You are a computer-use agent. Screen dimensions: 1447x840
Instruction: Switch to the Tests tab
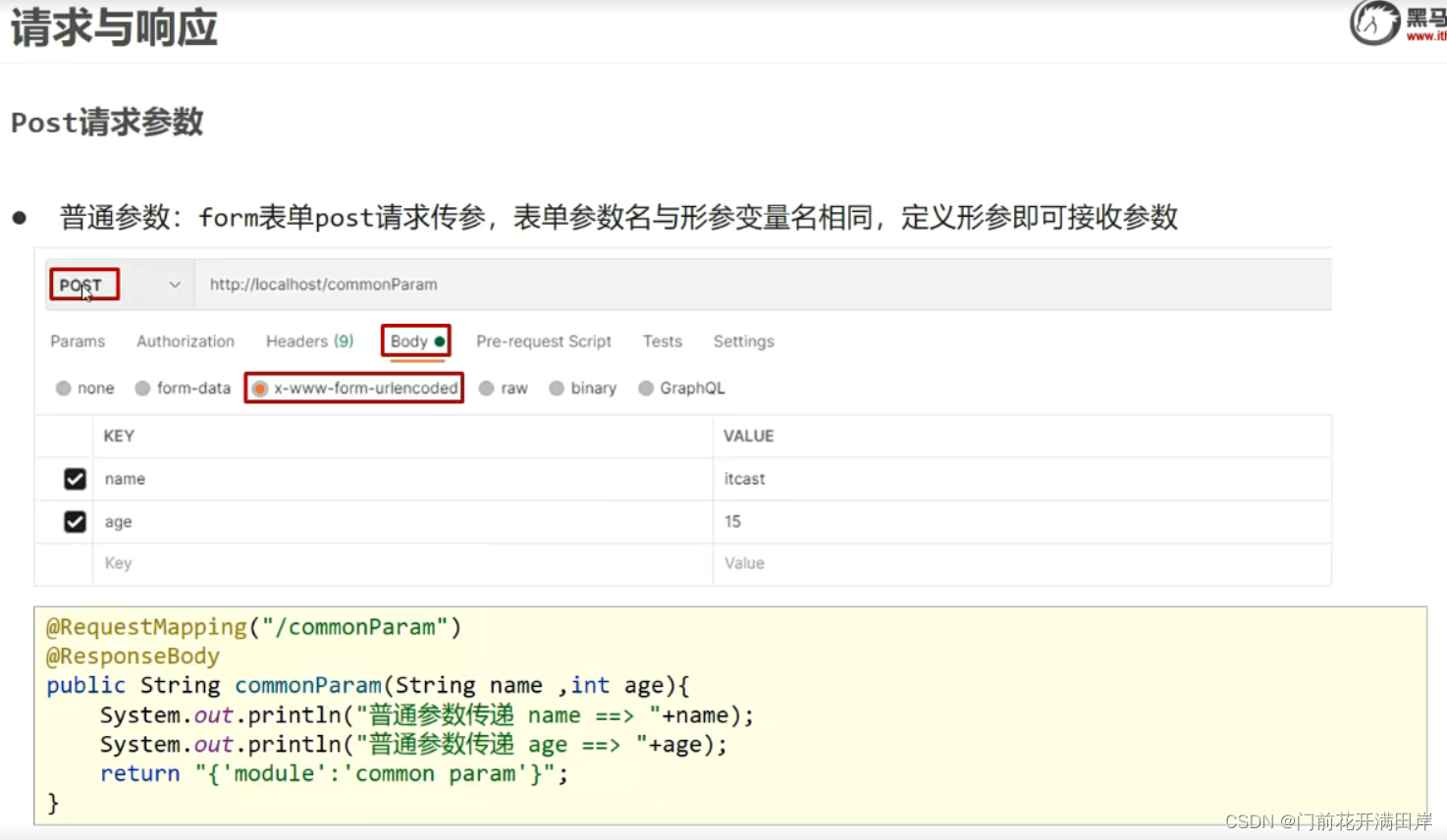(663, 341)
